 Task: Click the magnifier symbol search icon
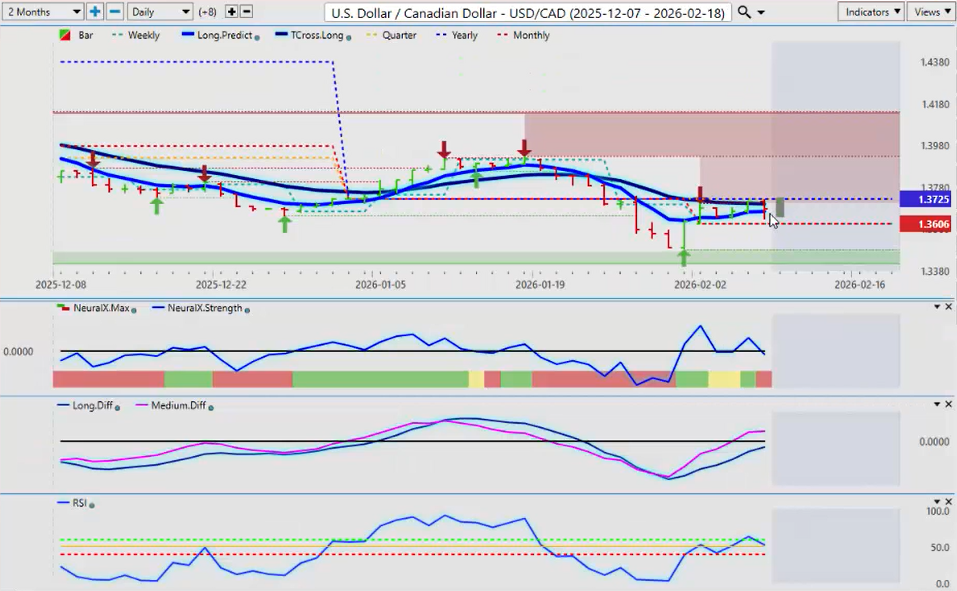tap(744, 12)
